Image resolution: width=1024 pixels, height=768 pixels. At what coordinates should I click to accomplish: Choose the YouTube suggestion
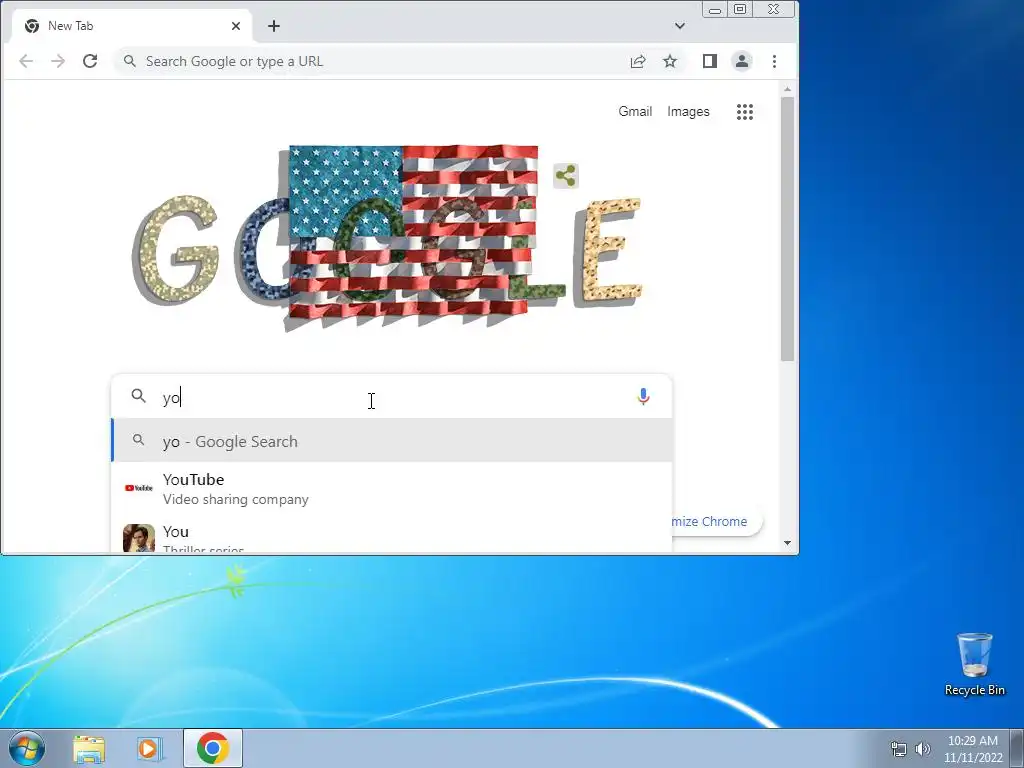pos(392,488)
